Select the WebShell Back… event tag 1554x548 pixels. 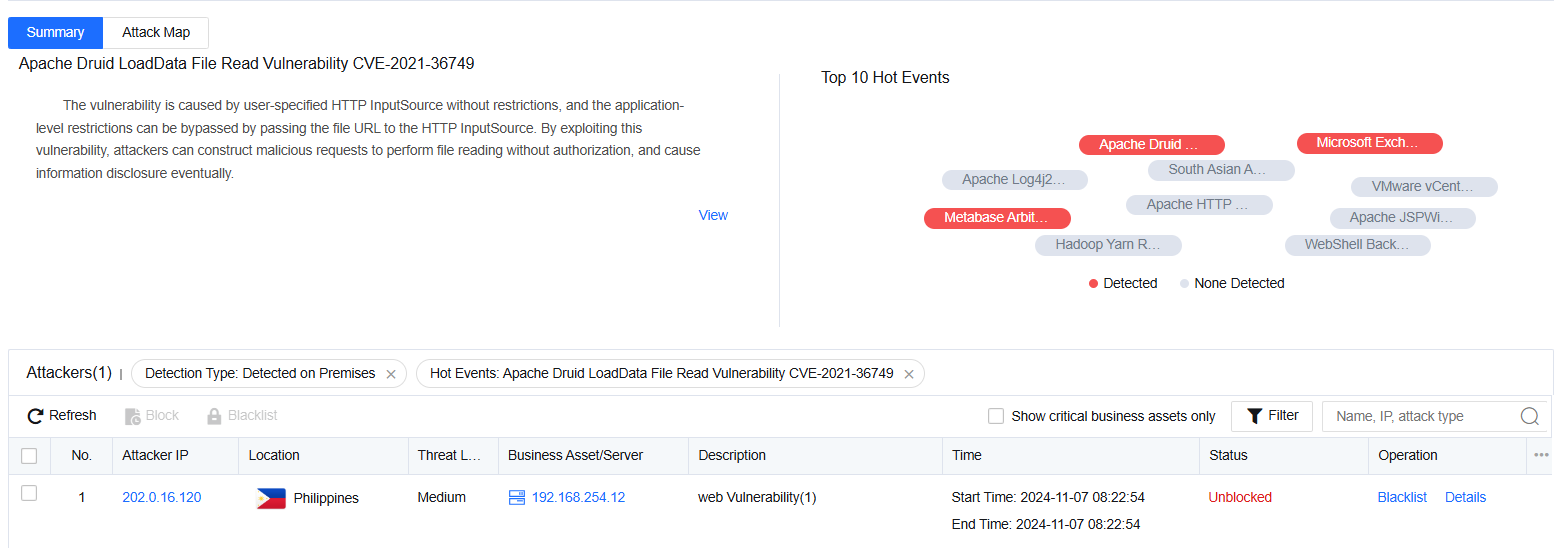pyautogui.click(x=1358, y=245)
